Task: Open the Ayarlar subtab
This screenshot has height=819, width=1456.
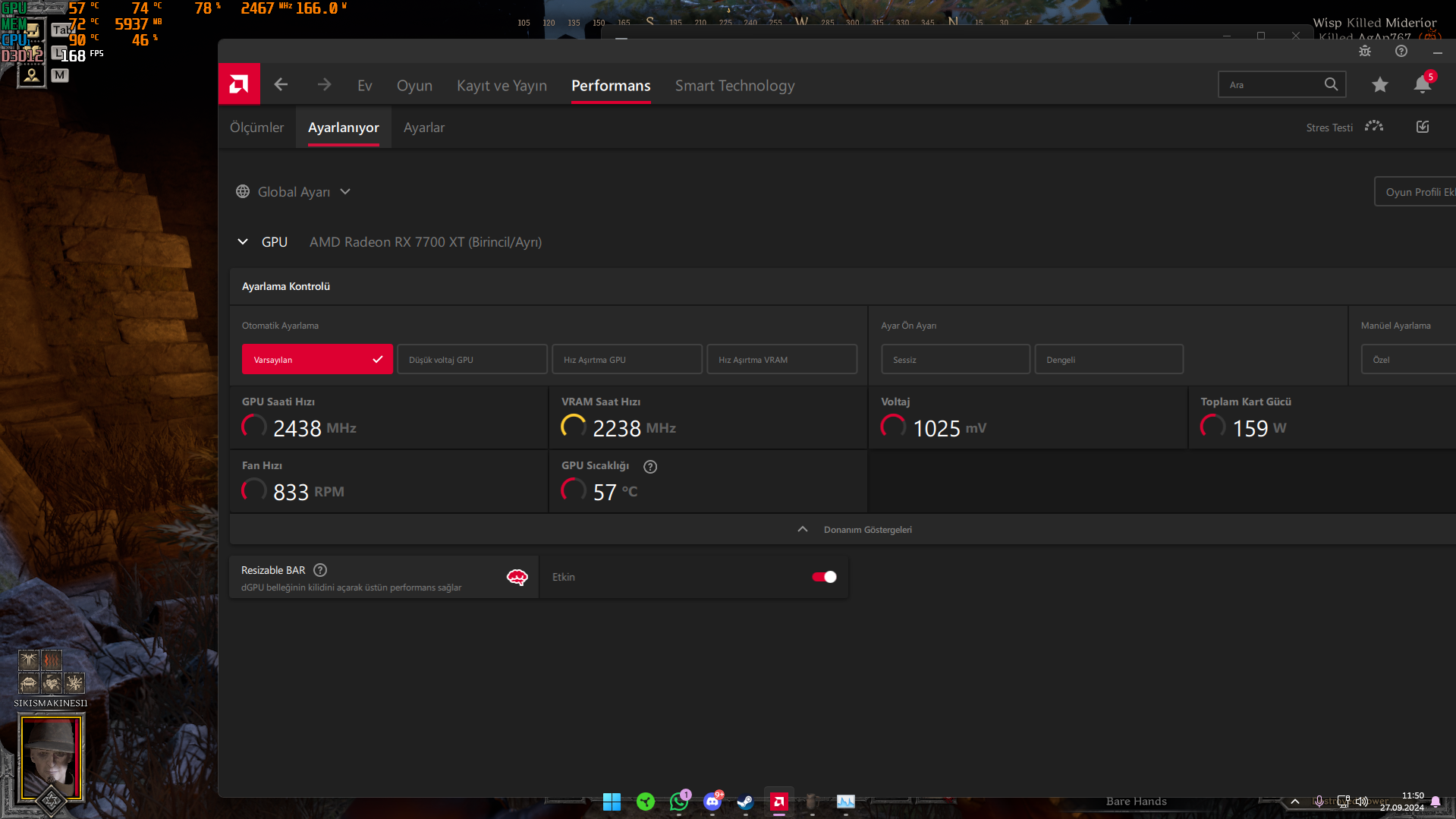Action: tap(424, 128)
